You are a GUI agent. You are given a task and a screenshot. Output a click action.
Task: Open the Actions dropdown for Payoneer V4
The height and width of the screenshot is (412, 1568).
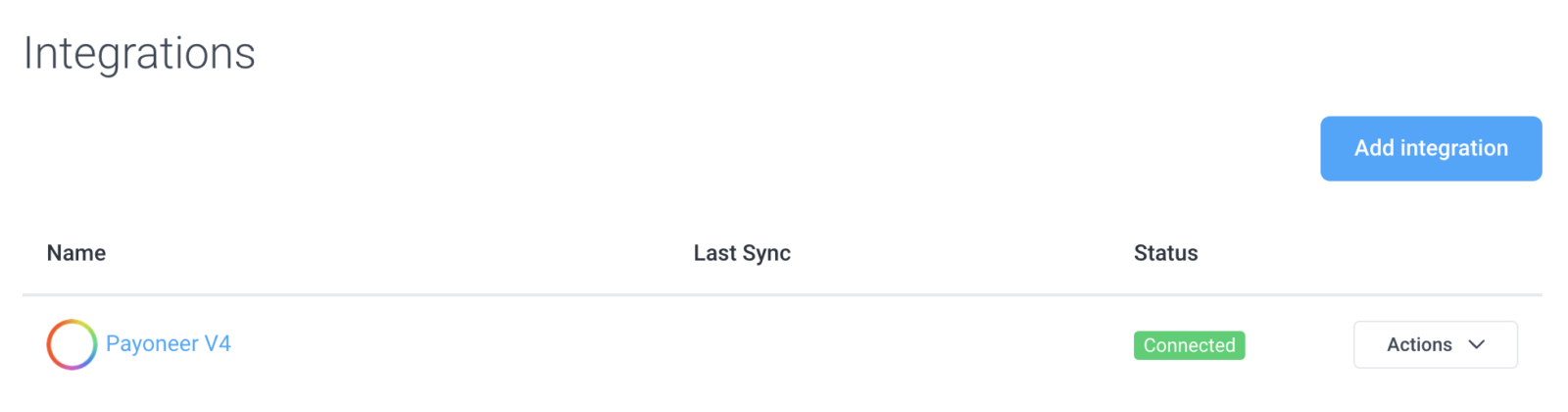(1435, 344)
